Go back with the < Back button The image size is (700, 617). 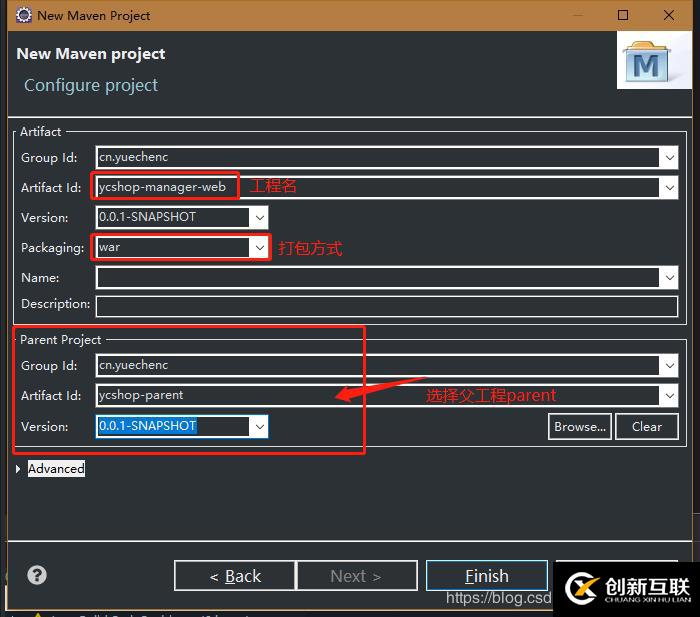click(235, 575)
